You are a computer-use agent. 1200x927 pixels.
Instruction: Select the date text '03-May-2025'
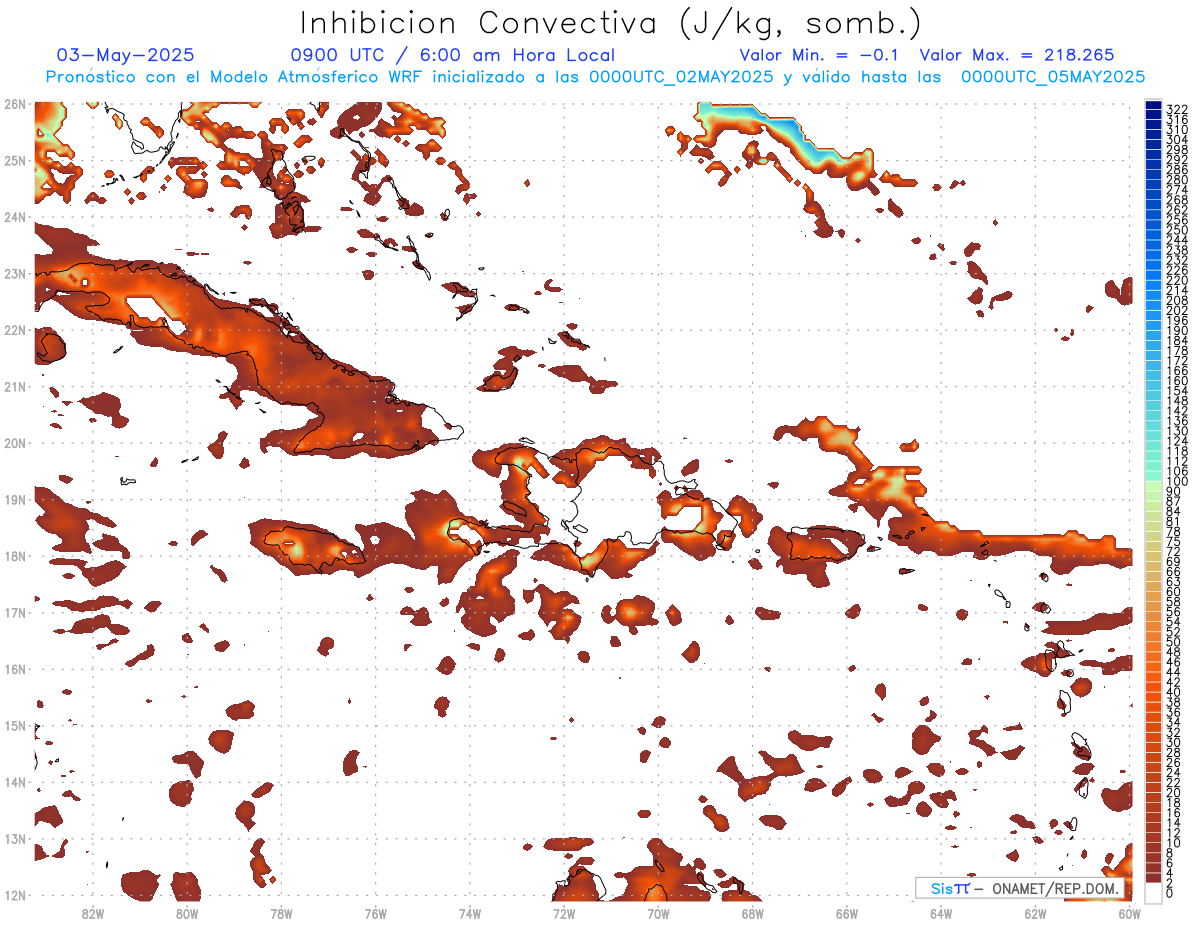click(125, 55)
